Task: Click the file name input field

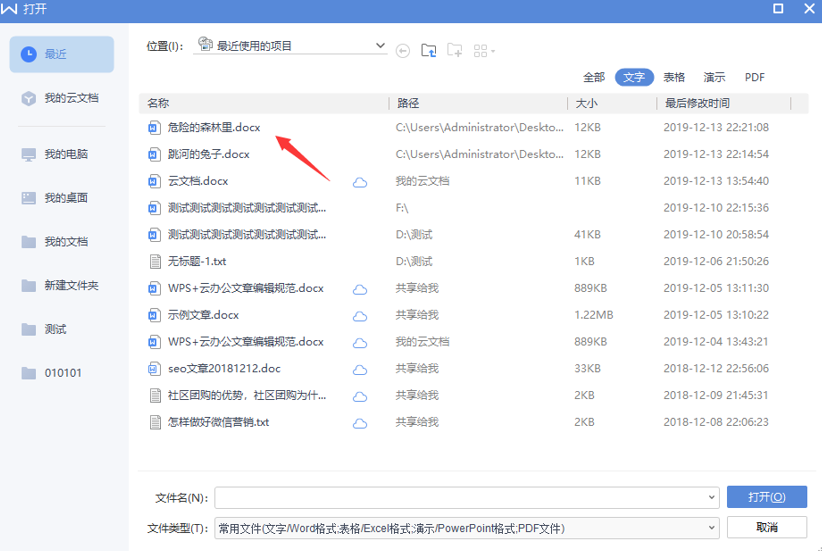Action: click(x=467, y=498)
